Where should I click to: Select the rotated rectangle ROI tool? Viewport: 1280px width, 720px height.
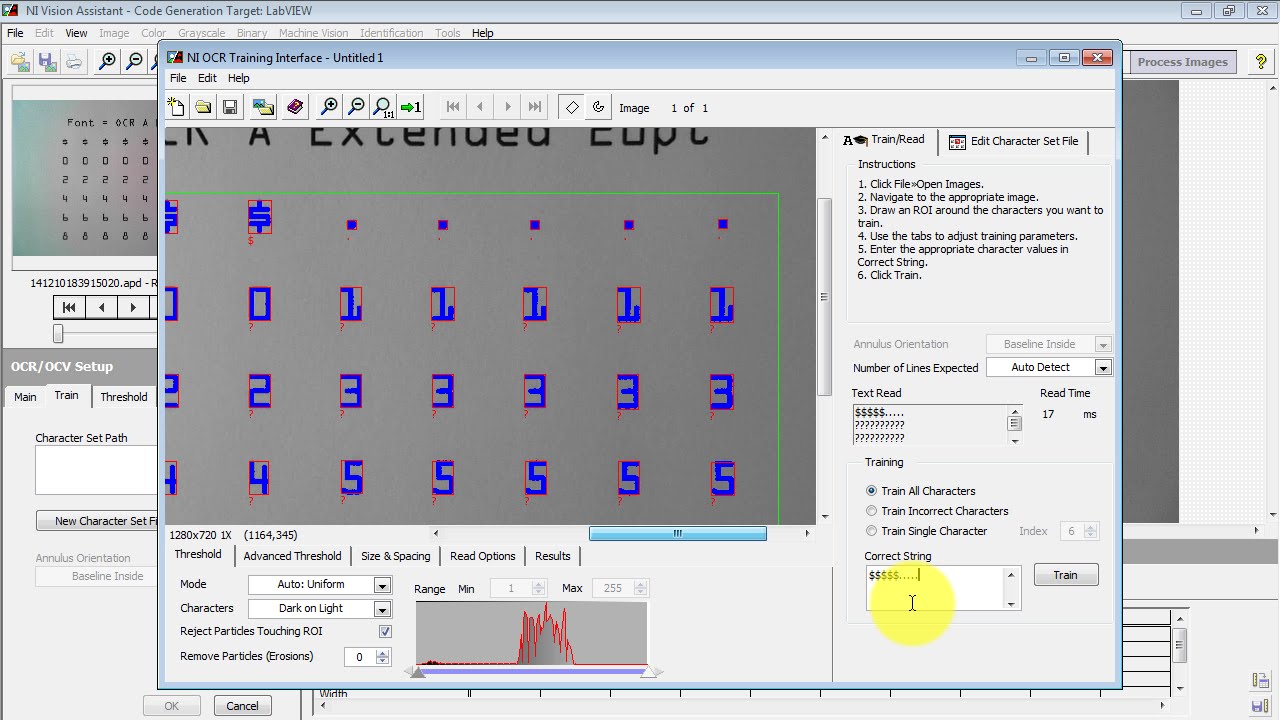(x=572, y=107)
